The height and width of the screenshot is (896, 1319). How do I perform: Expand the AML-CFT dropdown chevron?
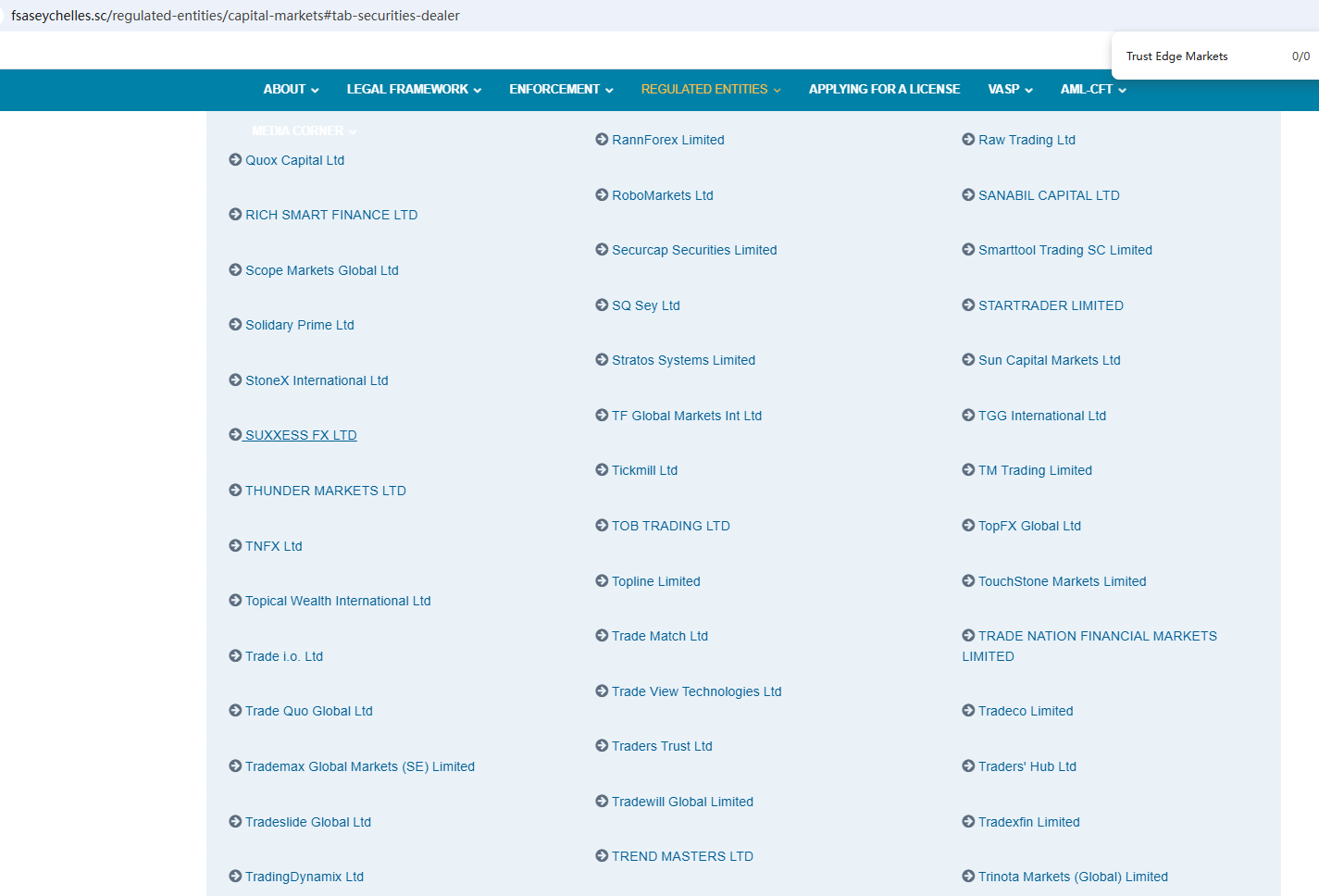(1122, 90)
